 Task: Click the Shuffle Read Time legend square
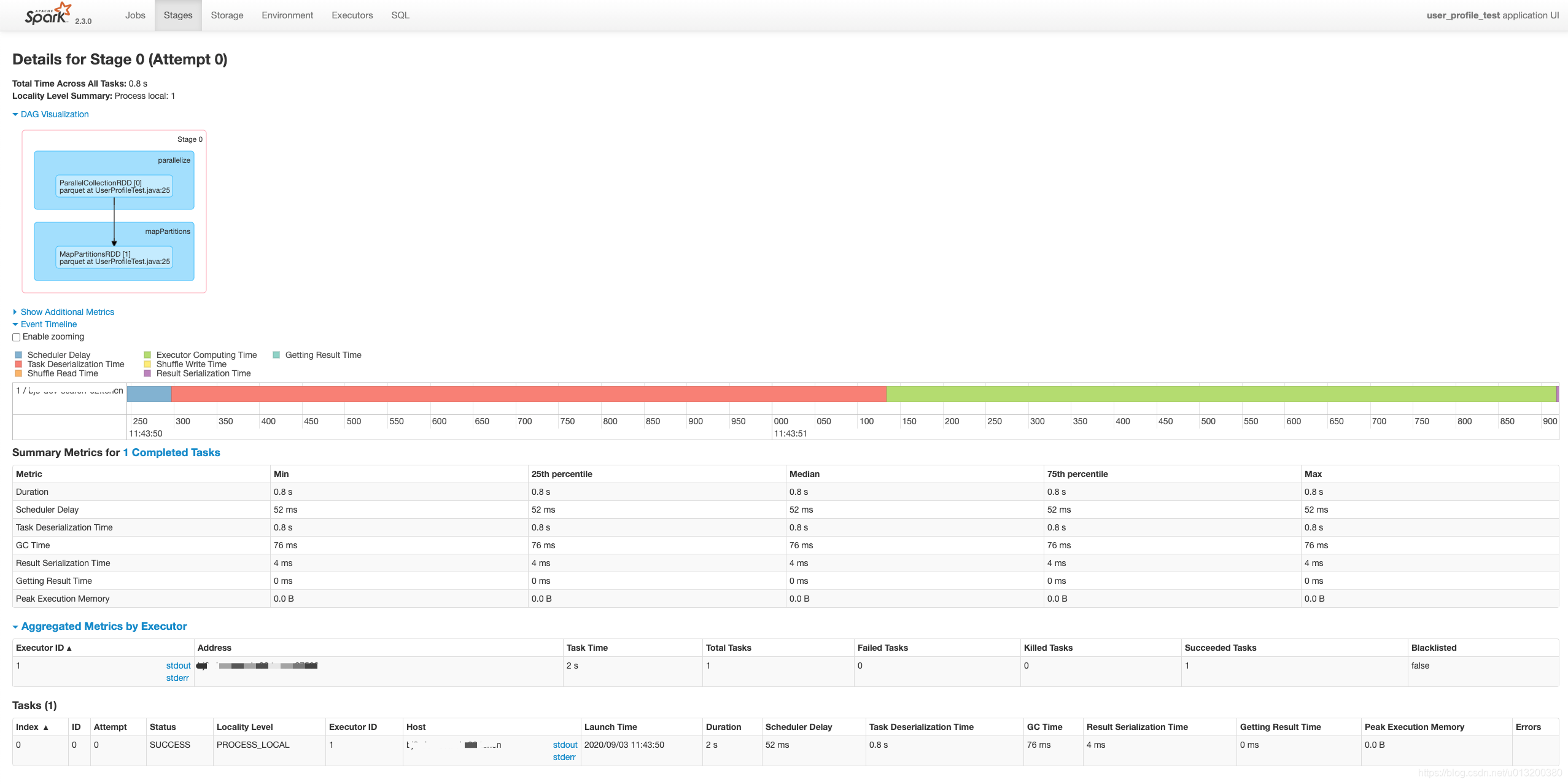18,373
